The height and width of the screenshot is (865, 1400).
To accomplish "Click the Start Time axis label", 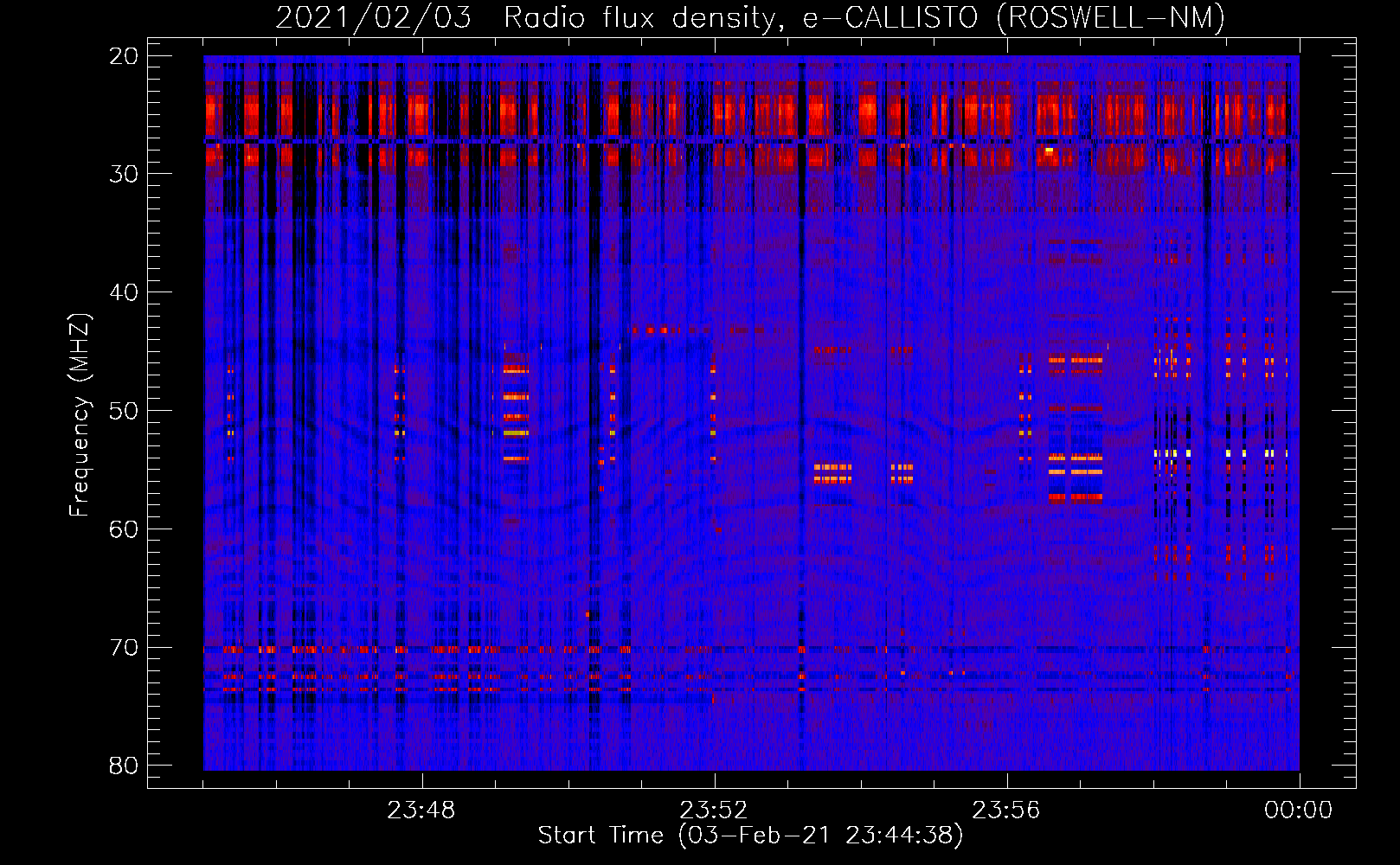I will pyautogui.click(x=750, y=836).
